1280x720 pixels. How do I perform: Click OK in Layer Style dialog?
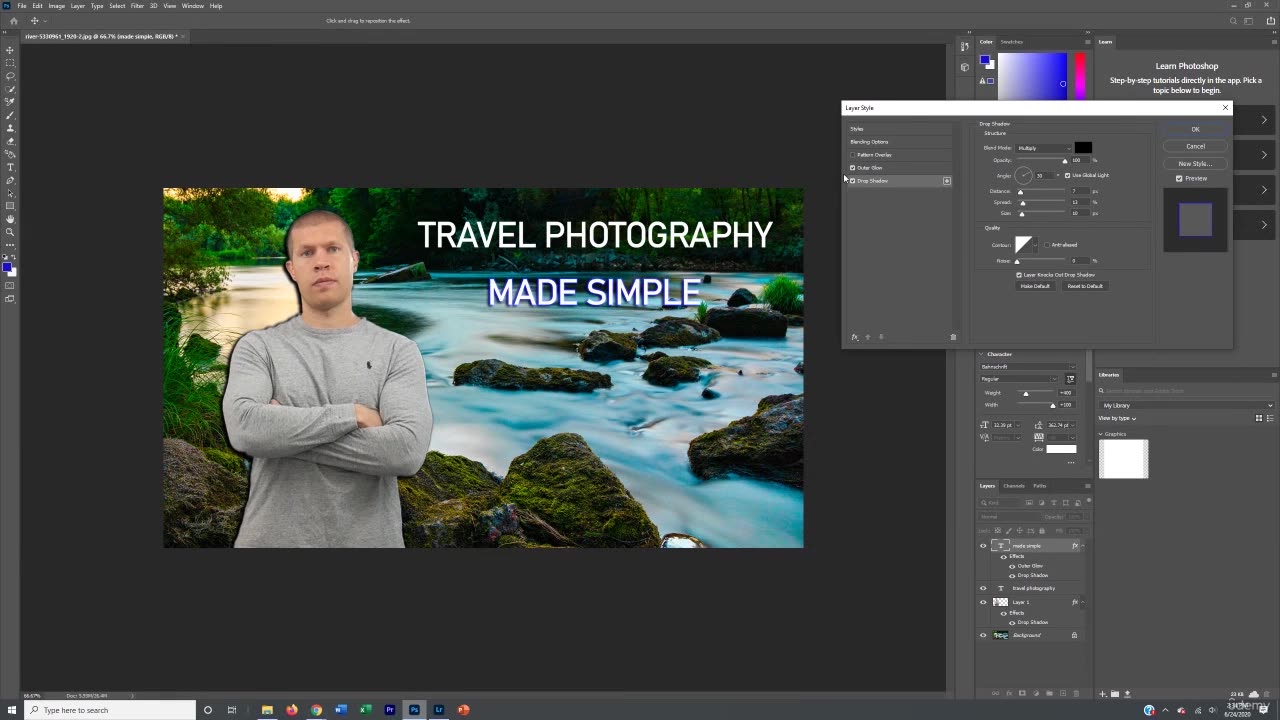(x=1195, y=129)
